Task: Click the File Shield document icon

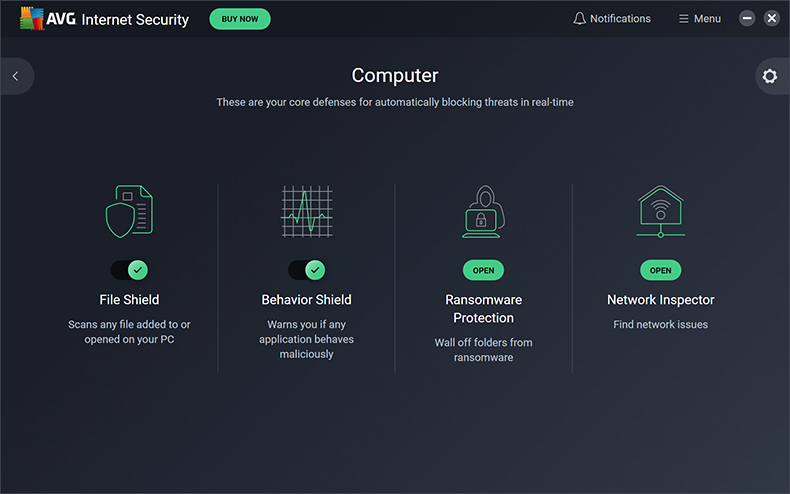Action: [129, 211]
